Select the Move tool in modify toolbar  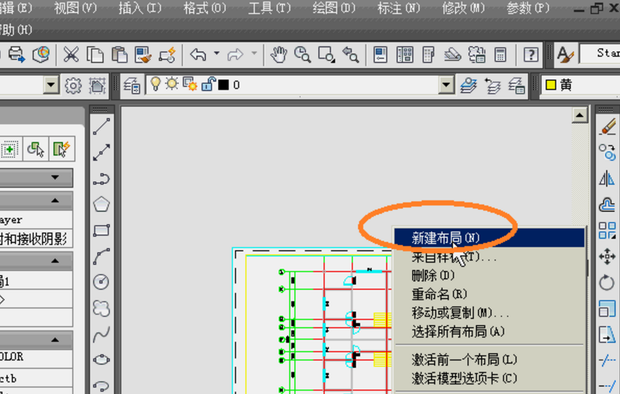pos(607,256)
